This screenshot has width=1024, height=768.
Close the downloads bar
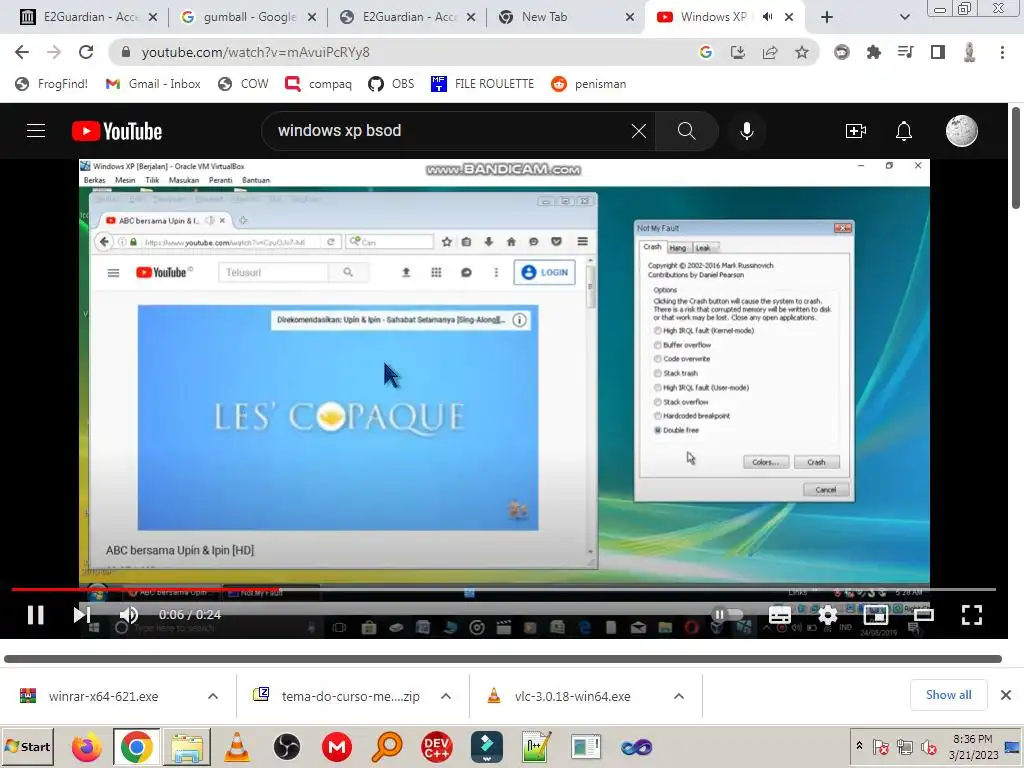(1006, 695)
